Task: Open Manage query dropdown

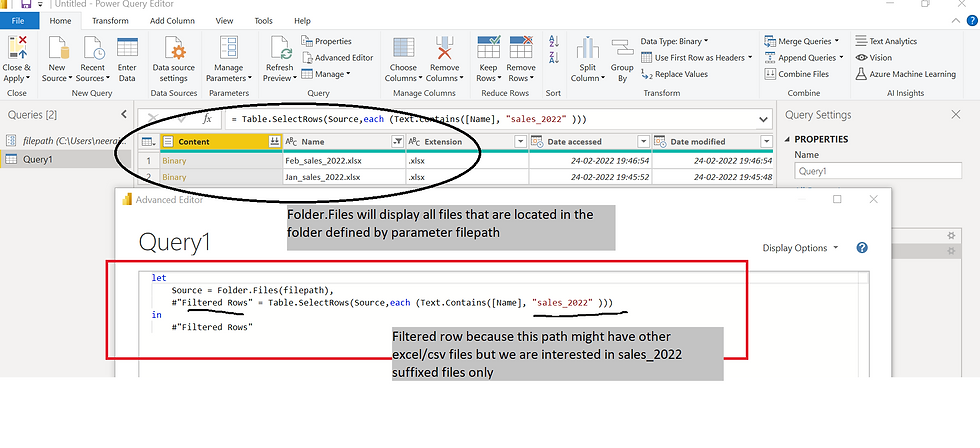Action: click(x=326, y=74)
